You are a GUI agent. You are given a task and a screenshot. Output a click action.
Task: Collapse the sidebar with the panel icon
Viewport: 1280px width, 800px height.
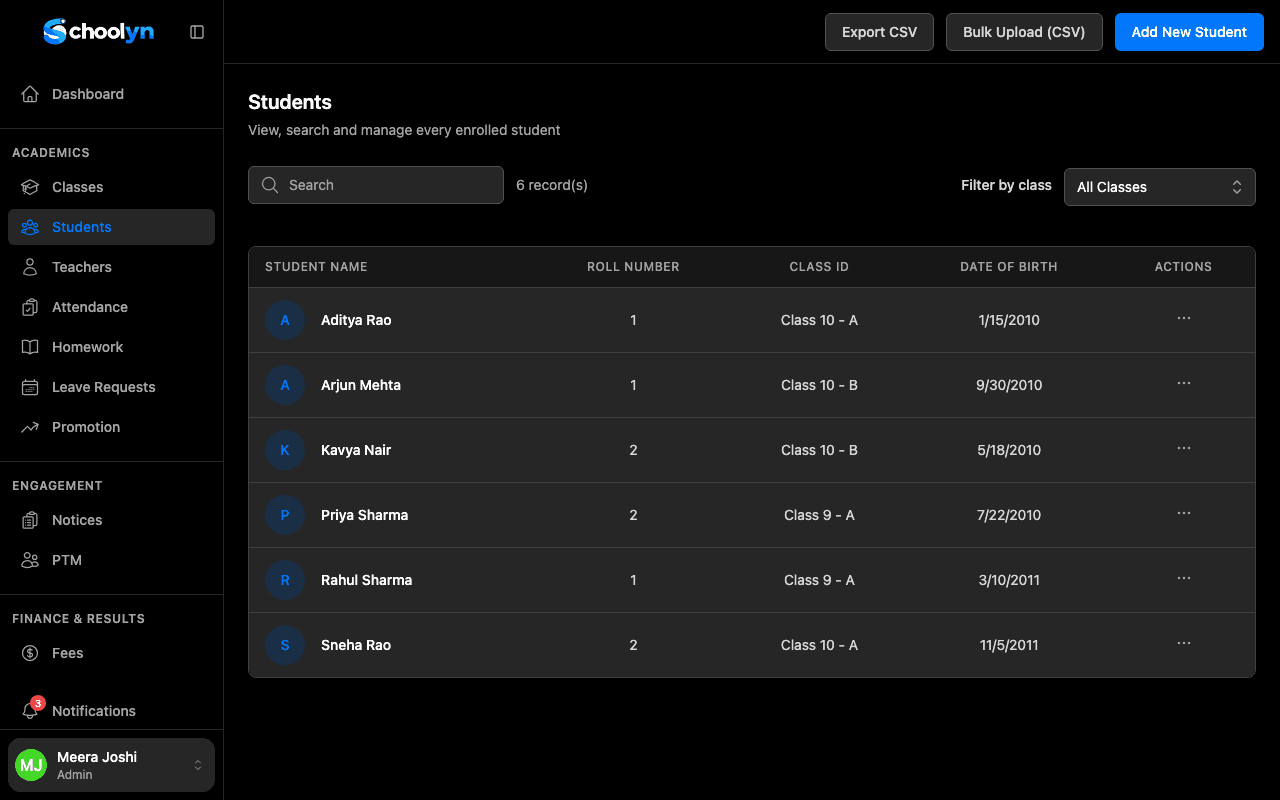pos(197,32)
